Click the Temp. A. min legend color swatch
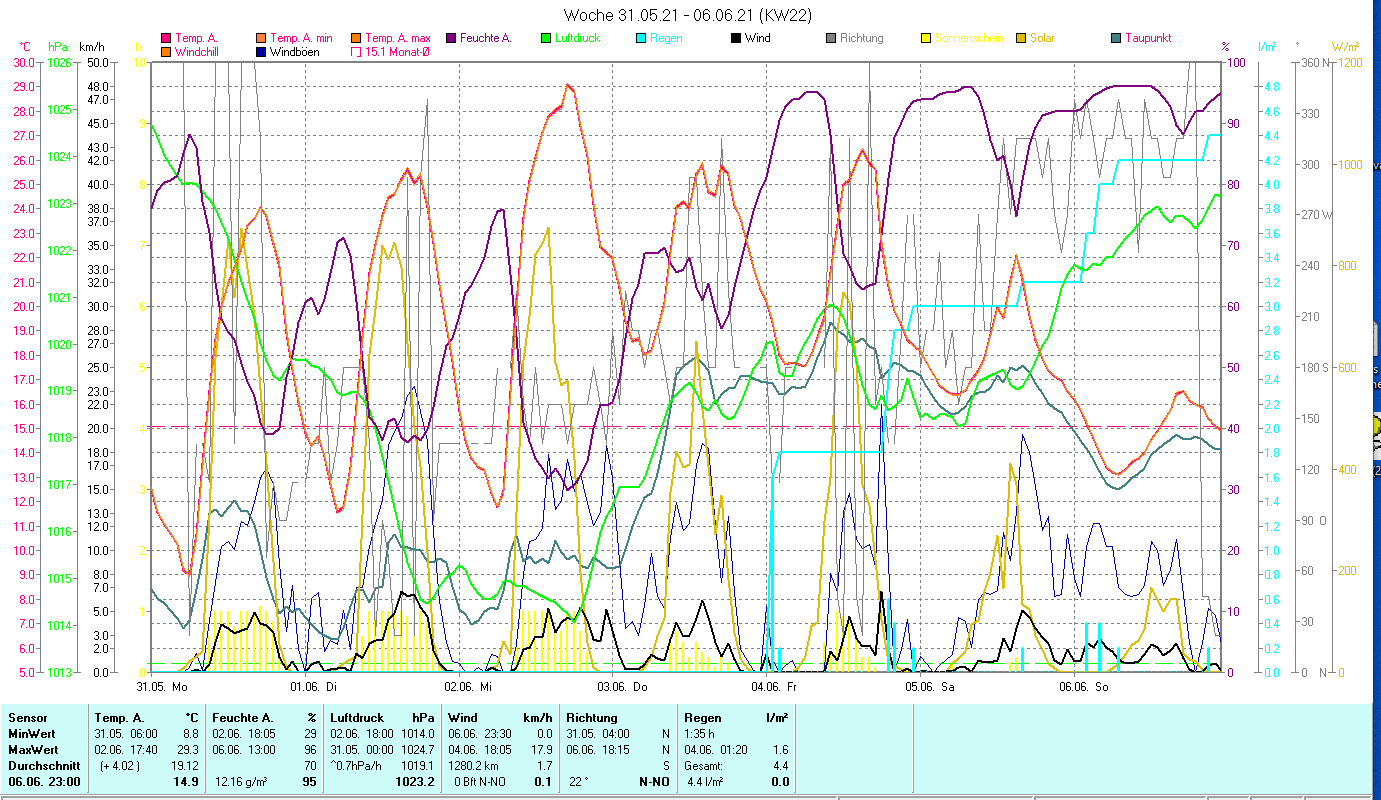1381x800 pixels. [x=261, y=39]
